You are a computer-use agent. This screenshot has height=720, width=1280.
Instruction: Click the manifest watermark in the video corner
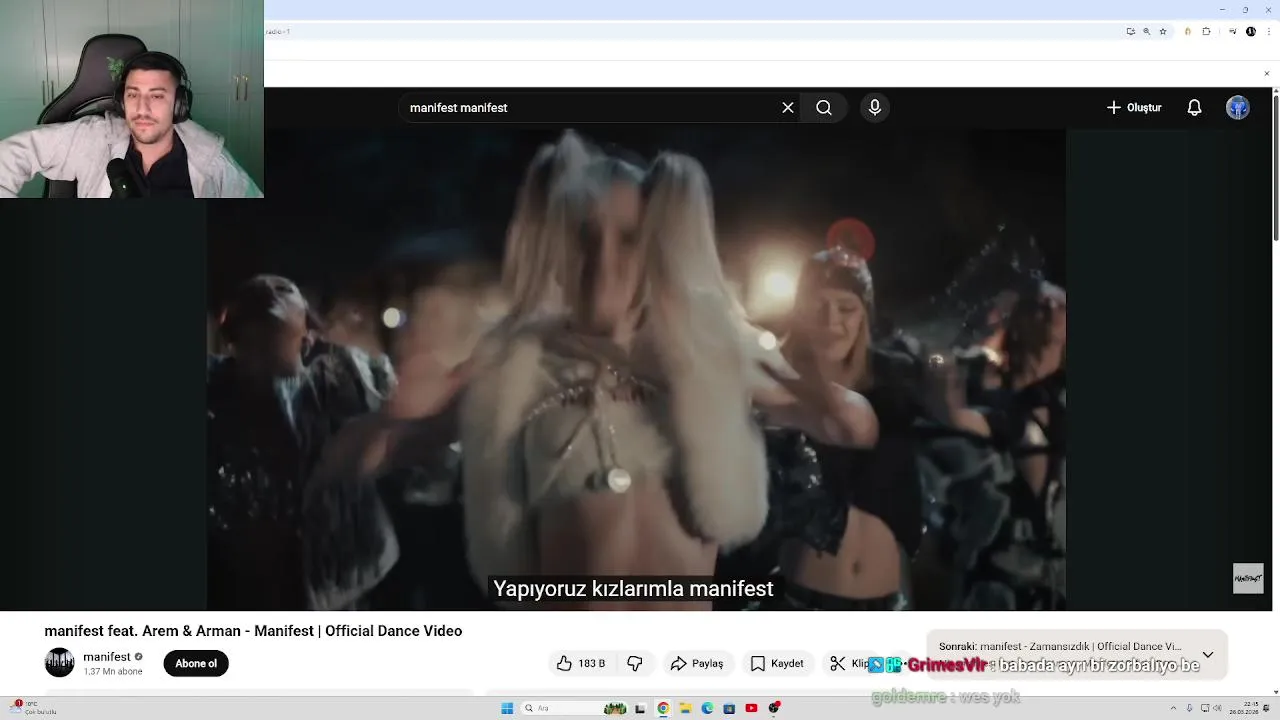point(1248,578)
